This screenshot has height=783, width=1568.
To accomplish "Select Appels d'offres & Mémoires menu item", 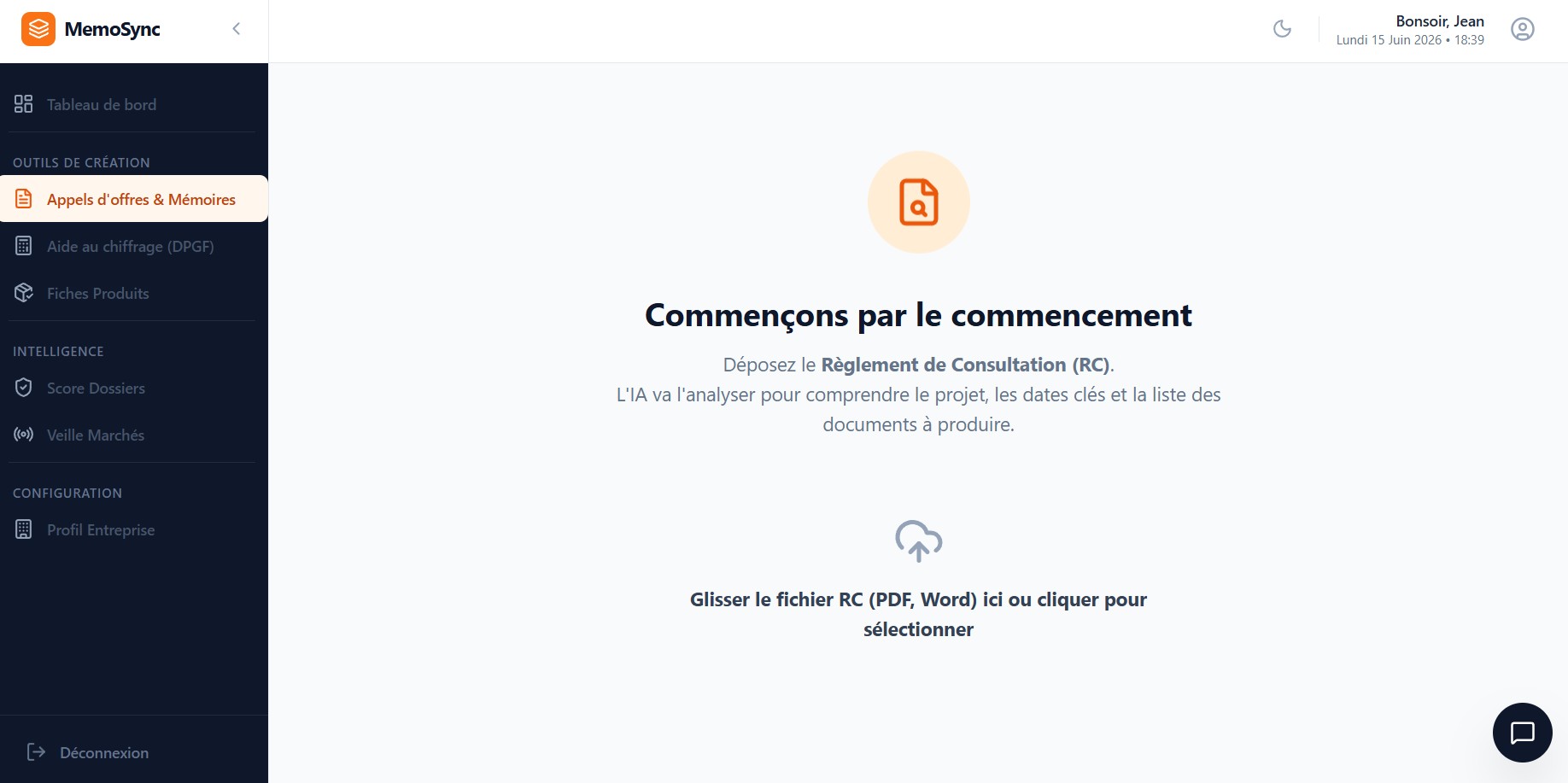I will 133,199.
